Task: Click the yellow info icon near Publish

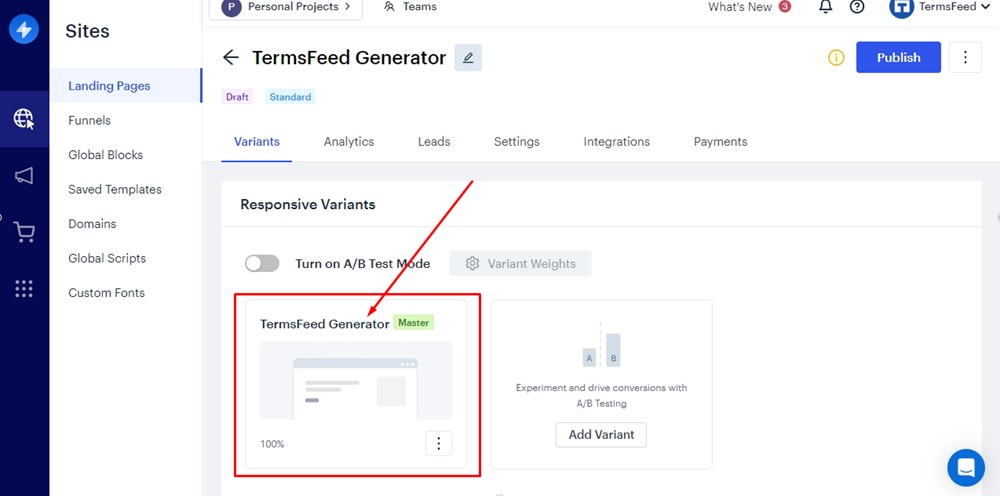Action: click(836, 57)
